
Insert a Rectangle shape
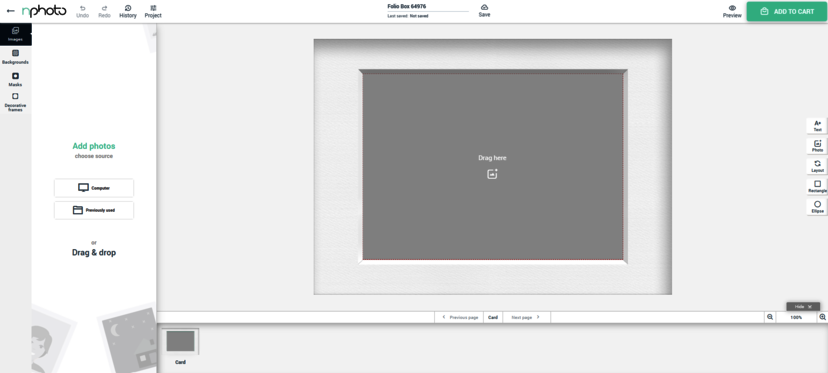[817, 186]
